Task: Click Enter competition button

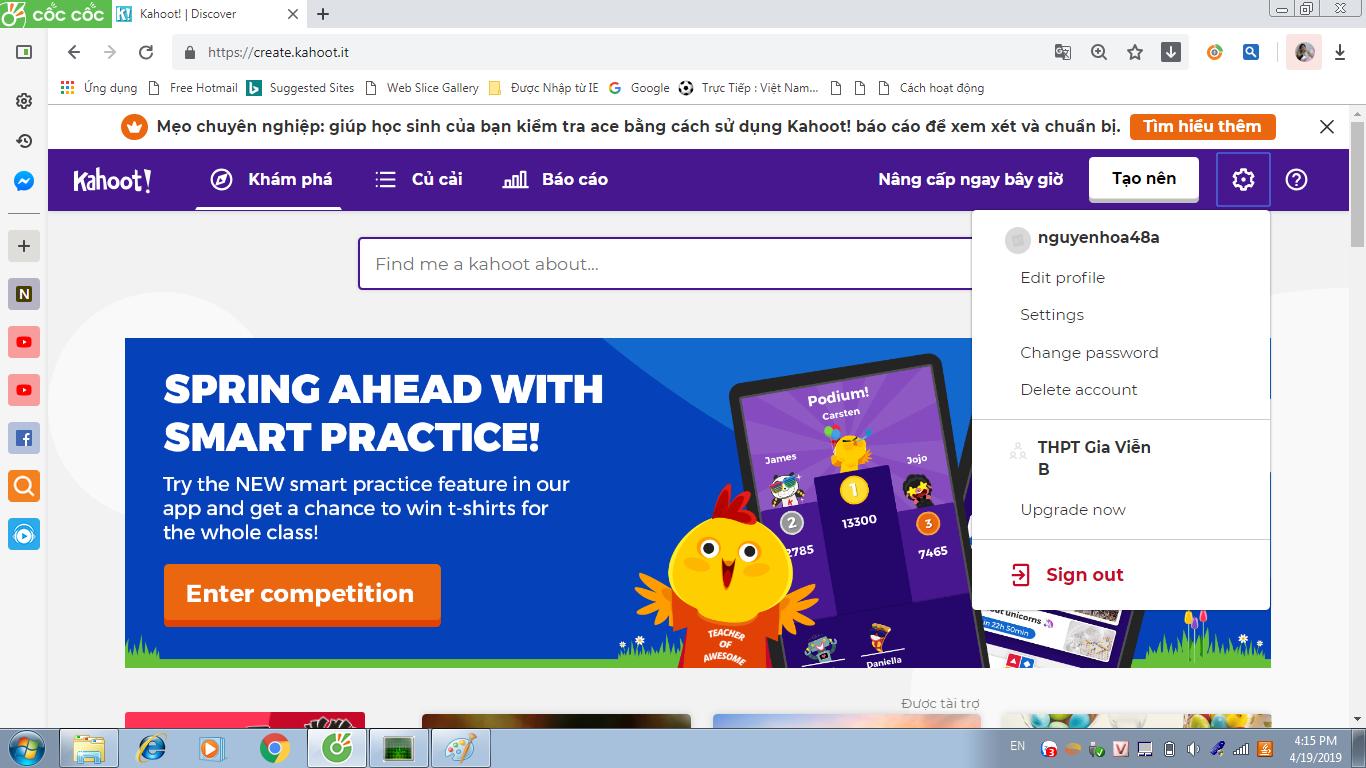Action: point(302,594)
